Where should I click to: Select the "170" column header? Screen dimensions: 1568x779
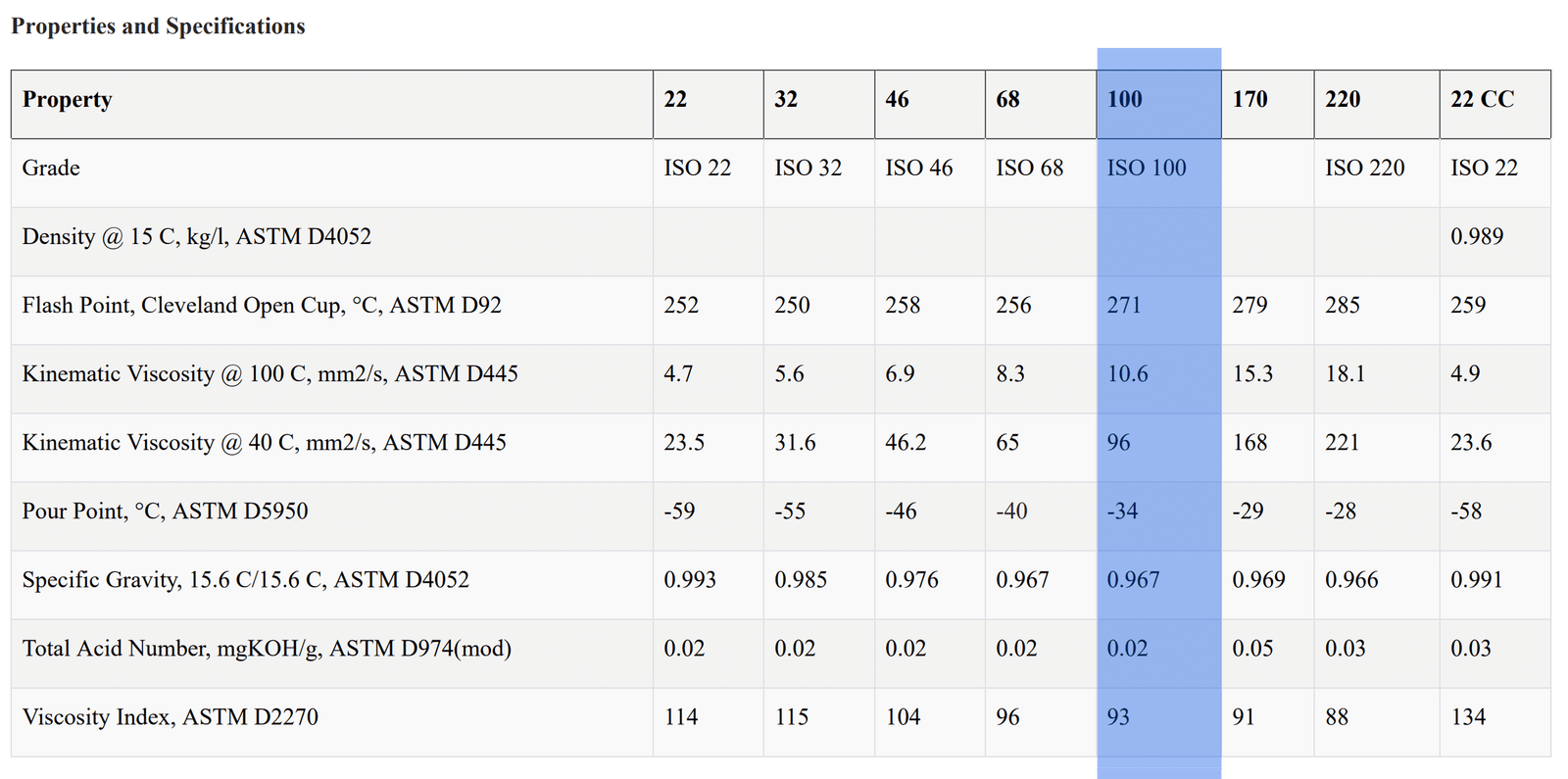tap(1249, 99)
